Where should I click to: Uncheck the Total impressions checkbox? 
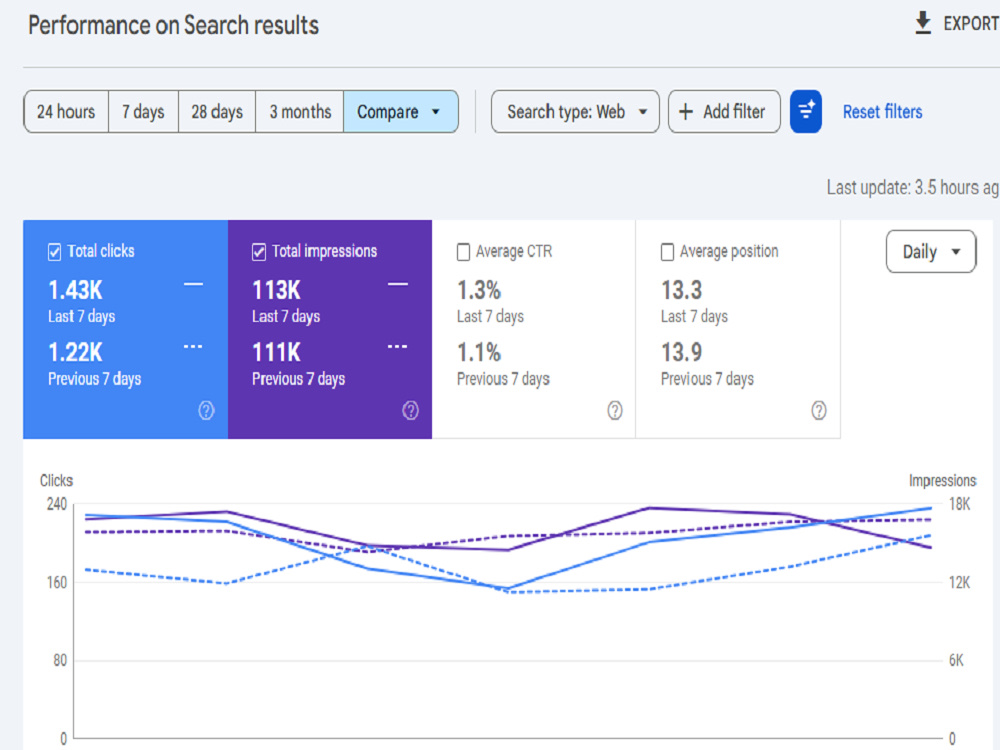pos(258,252)
